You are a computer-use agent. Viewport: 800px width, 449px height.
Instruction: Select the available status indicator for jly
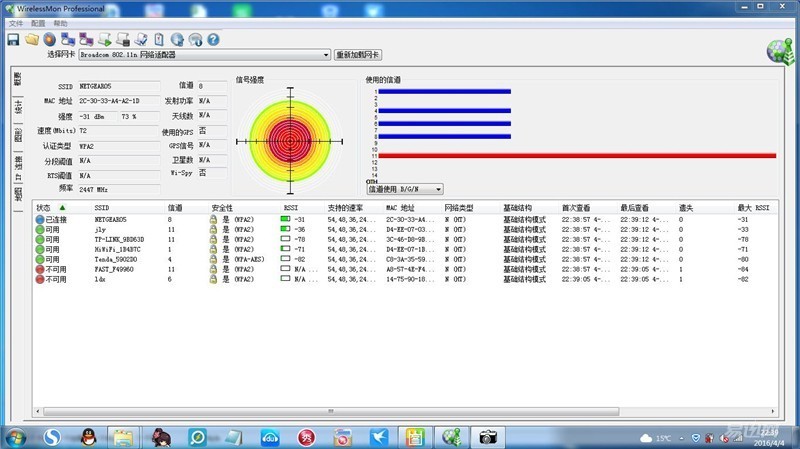tap(40, 229)
